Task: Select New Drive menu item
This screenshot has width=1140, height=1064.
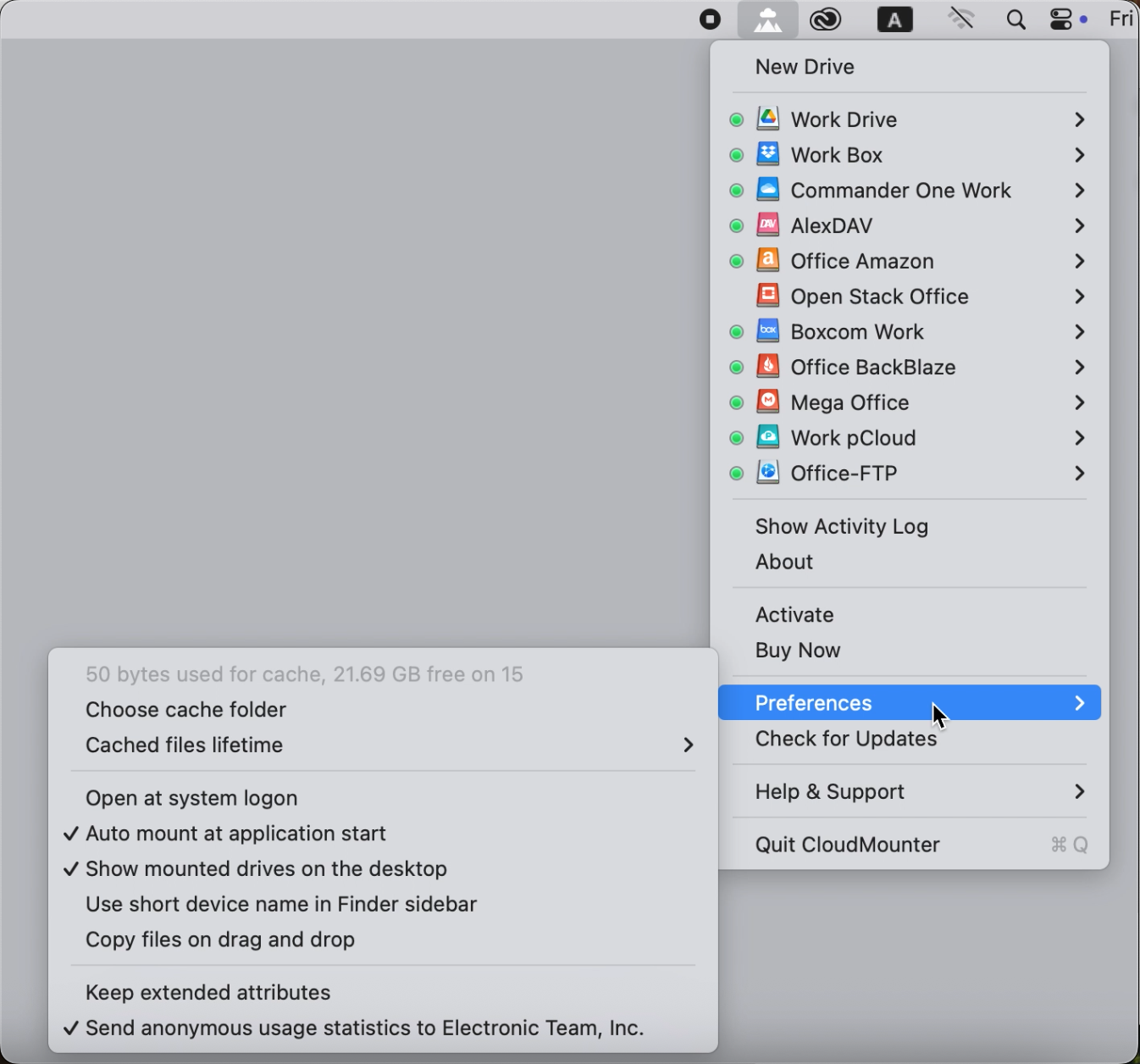Action: click(910, 67)
